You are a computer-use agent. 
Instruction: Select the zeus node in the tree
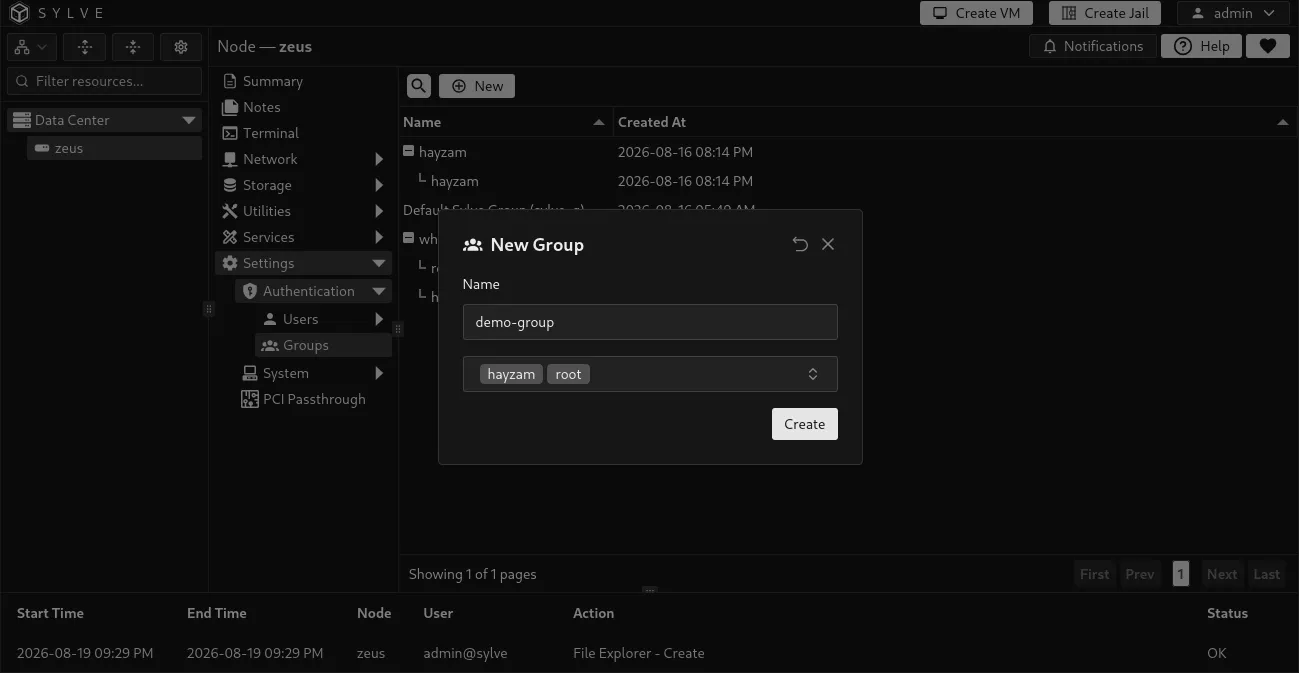pyautogui.click(x=114, y=148)
